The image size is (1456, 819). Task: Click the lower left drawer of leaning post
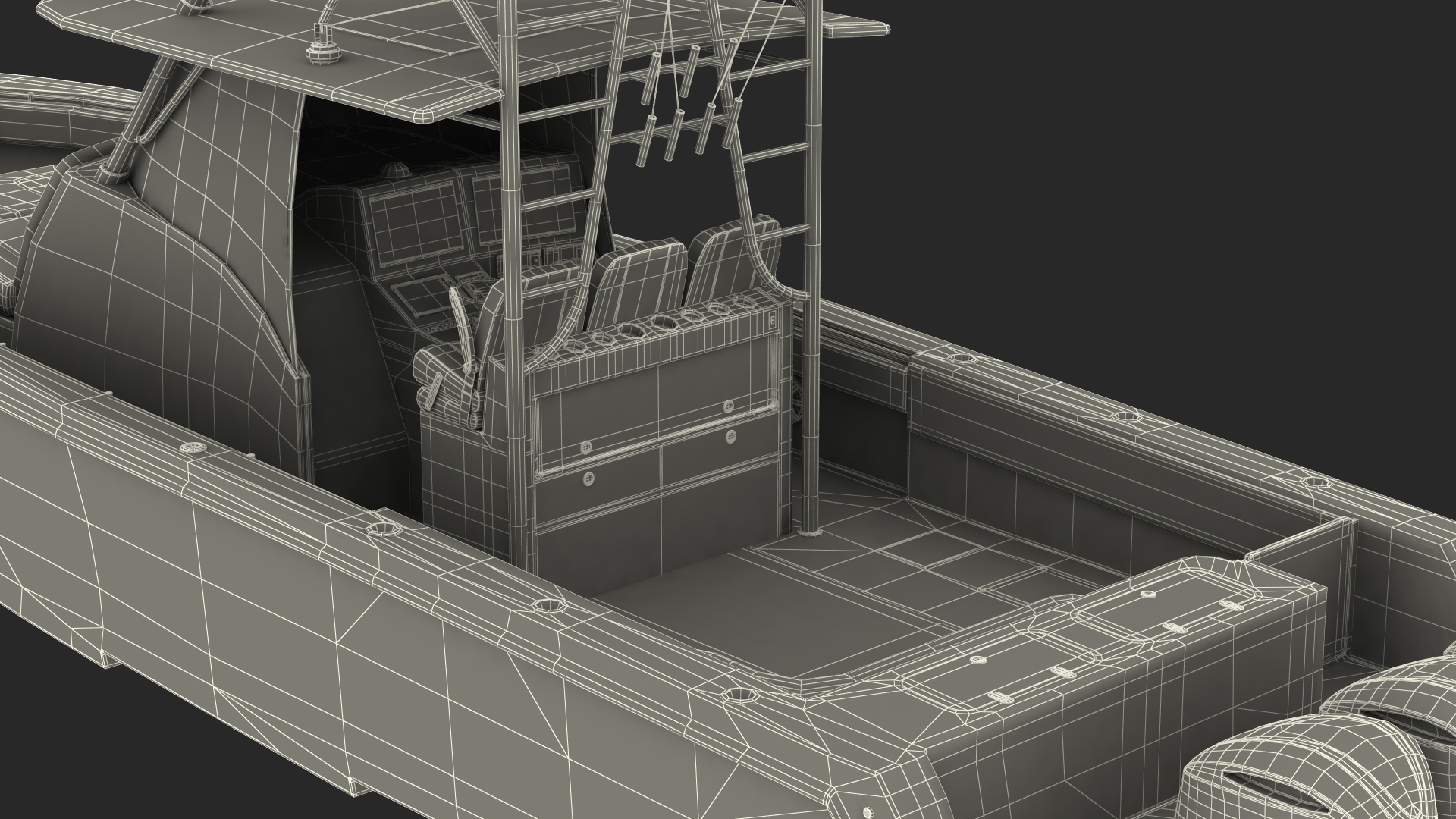(599, 499)
